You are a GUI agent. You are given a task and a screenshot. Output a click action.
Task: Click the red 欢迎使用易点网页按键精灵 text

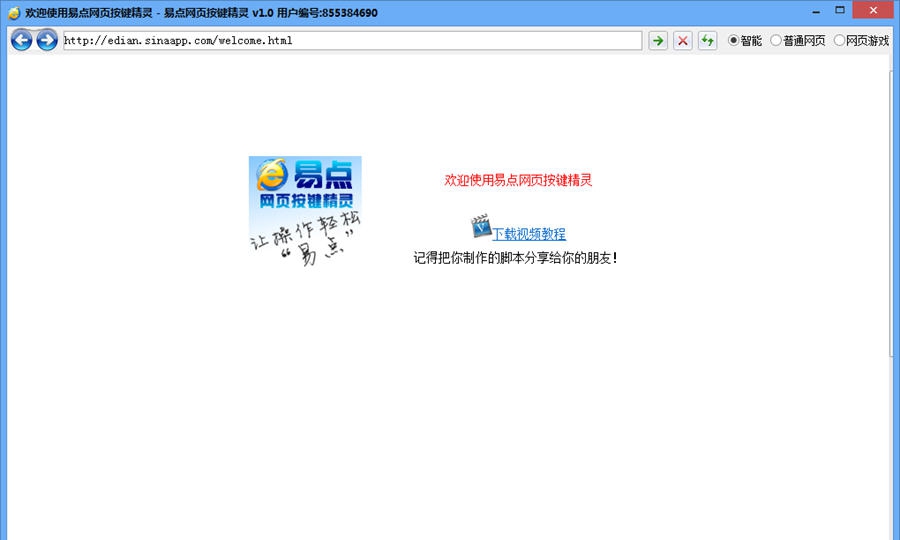(518, 180)
